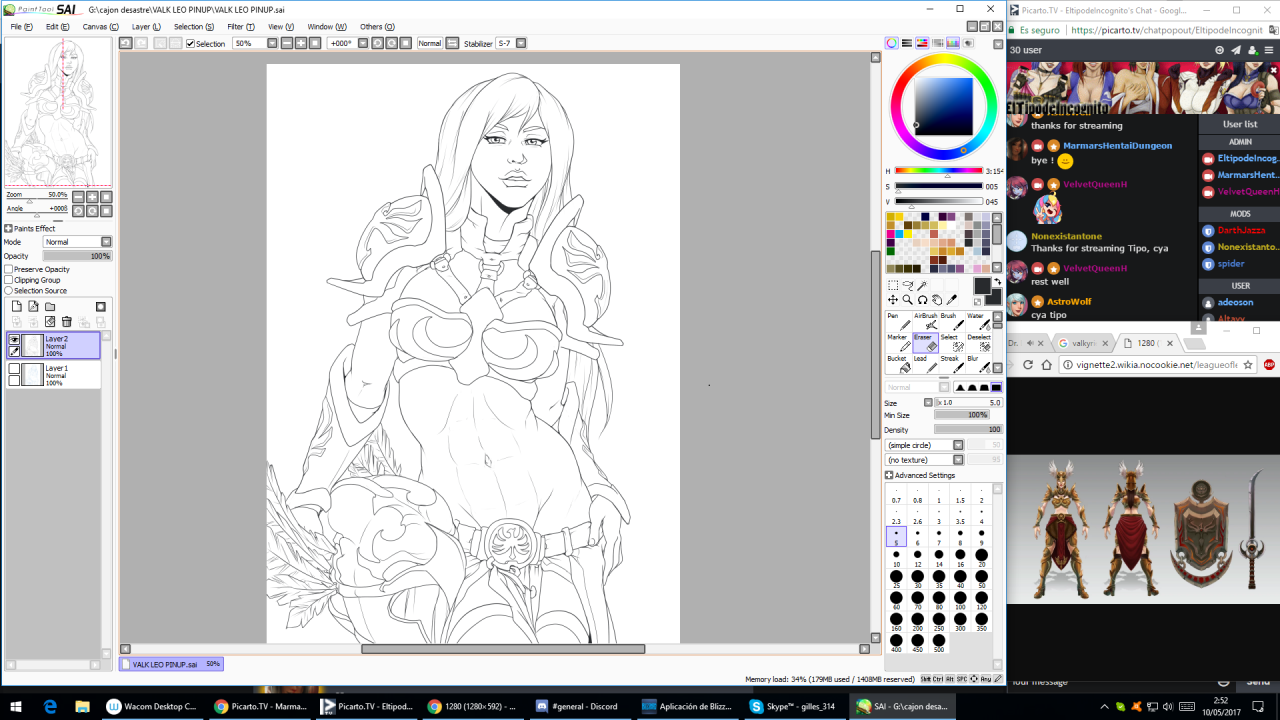
Task: Enable Preserve Opacity
Action: [9, 269]
